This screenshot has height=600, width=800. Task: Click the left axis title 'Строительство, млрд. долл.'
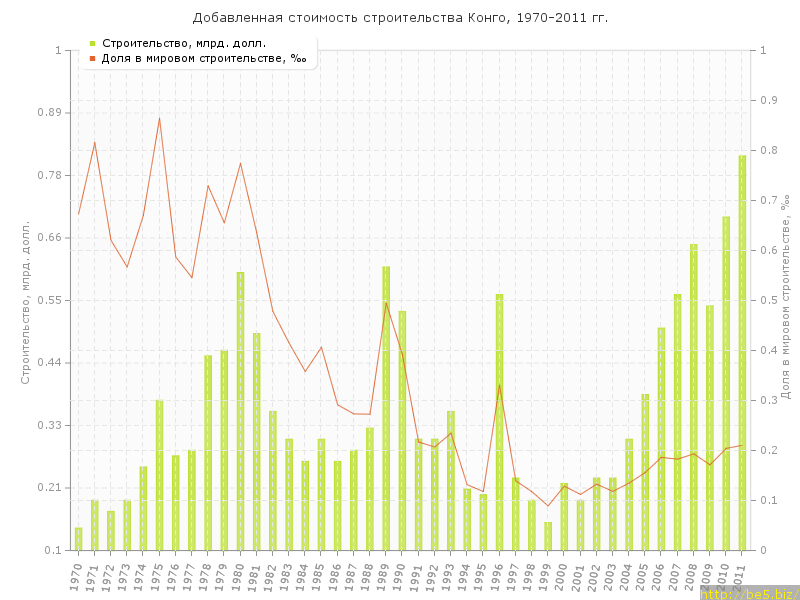click(x=26, y=302)
